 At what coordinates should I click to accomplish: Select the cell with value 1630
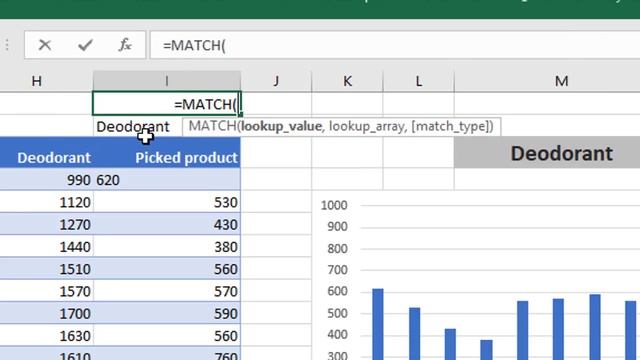[47, 336]
